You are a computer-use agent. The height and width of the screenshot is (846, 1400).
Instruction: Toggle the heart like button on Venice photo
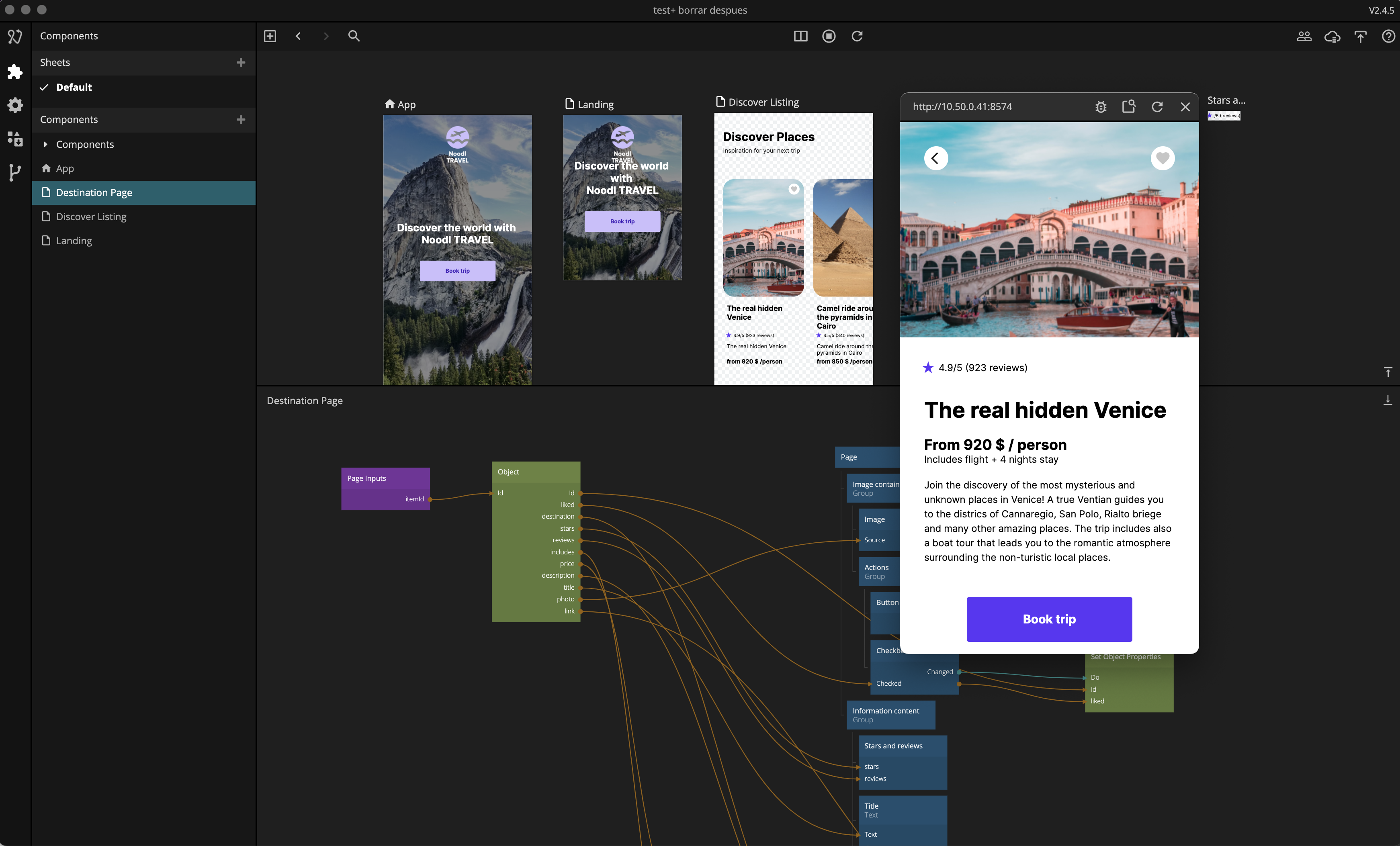coord(1162,158)
